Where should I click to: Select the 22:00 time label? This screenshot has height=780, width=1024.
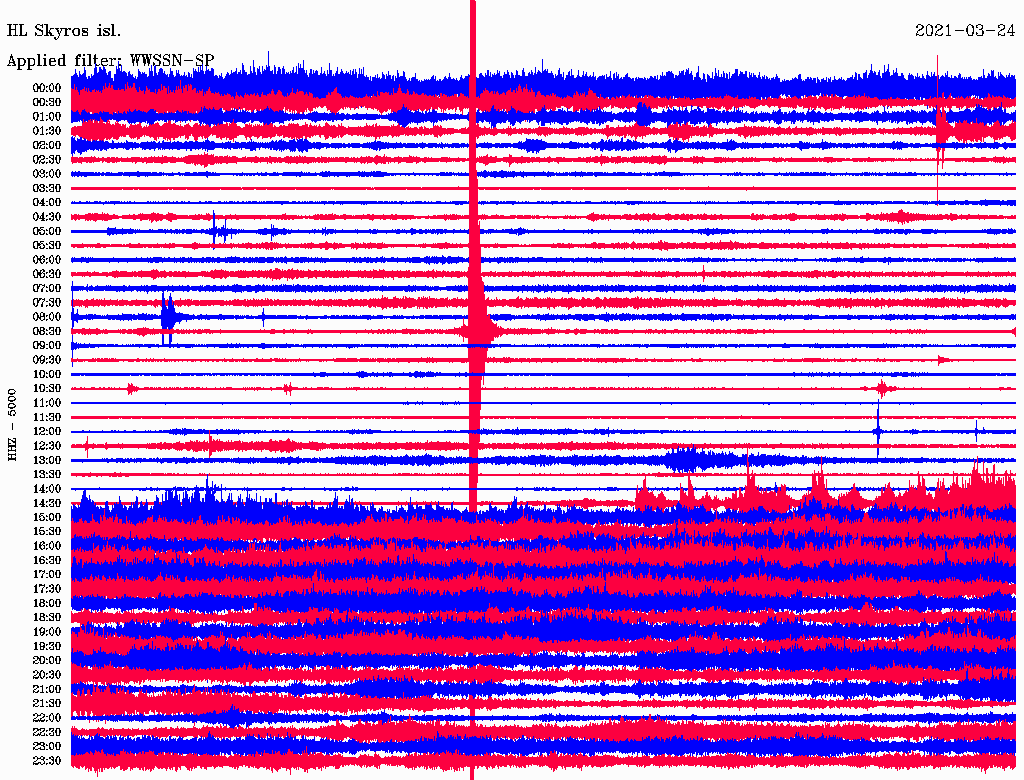(x=47, y=718)
